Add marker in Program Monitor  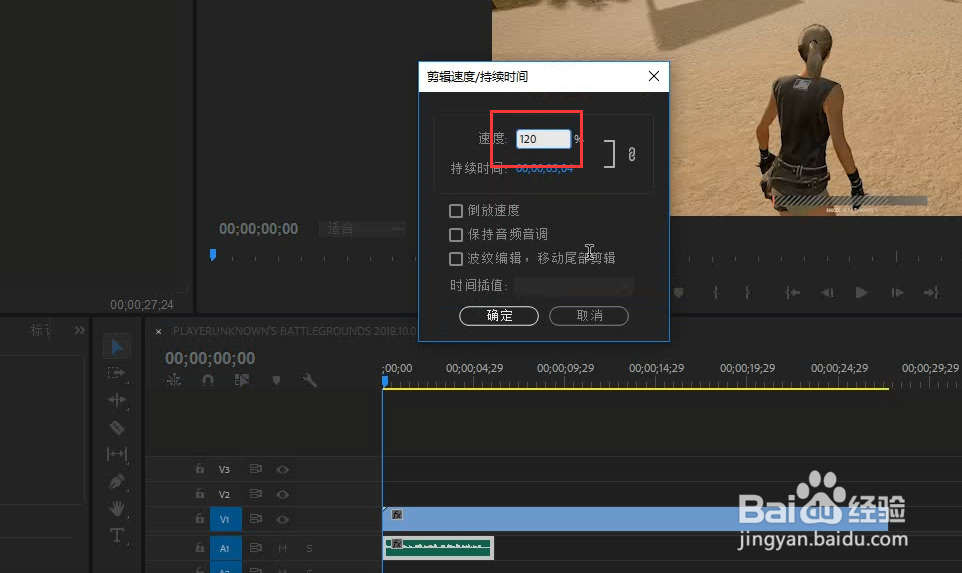pyautogui.click(x=679, y=293)
